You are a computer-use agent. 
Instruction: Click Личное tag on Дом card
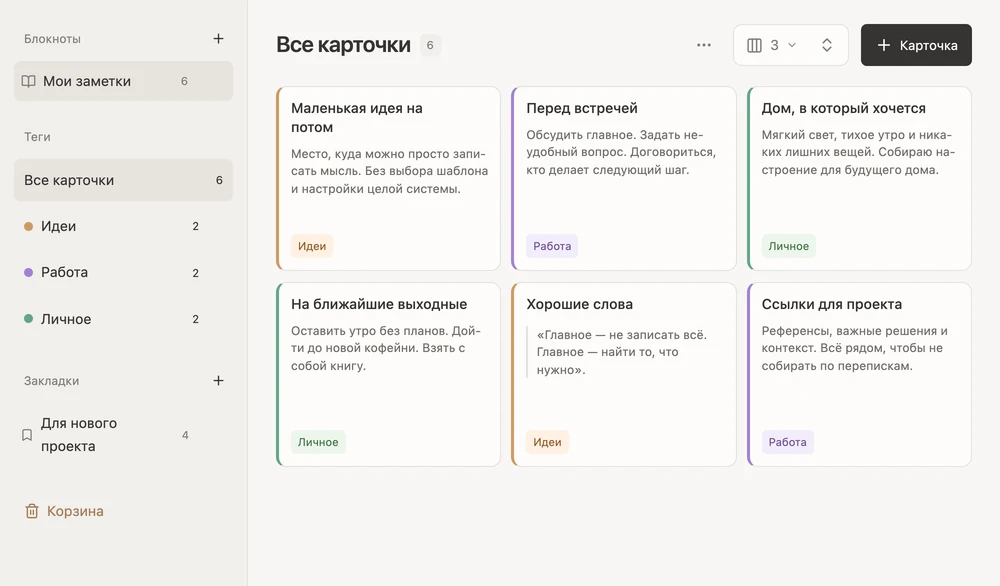[x=788, y=246]
